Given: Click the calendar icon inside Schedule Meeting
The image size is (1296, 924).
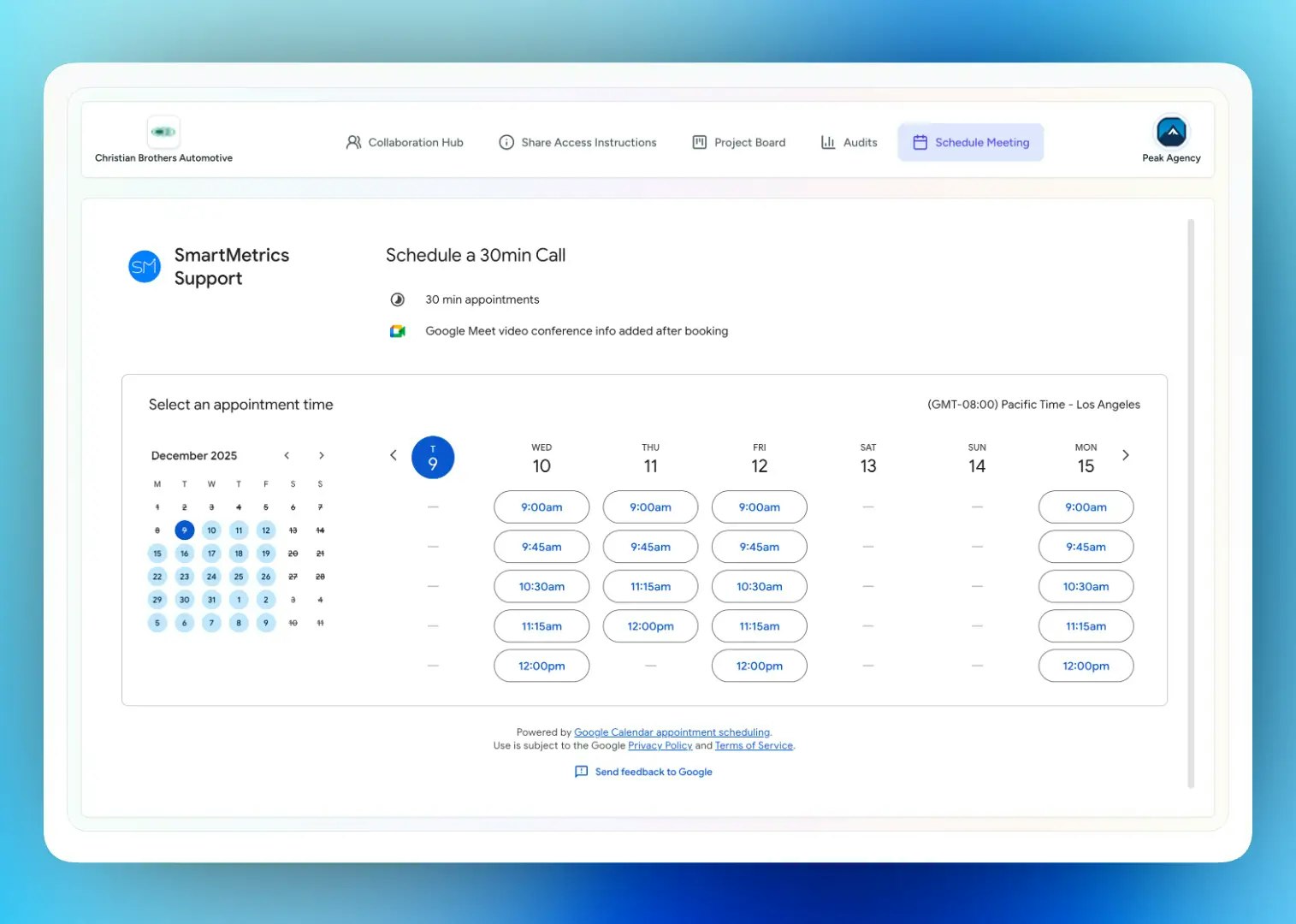Looking at the screenshot, I should tap(920, 142).
